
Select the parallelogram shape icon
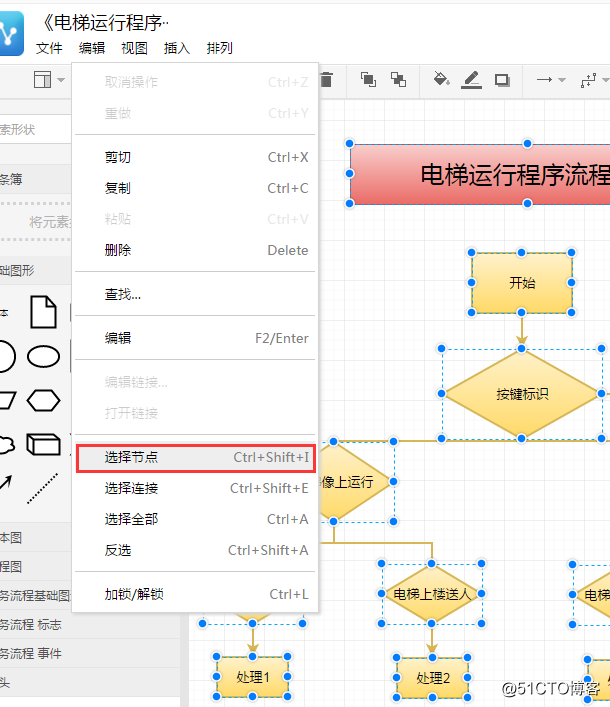(7, 401)
